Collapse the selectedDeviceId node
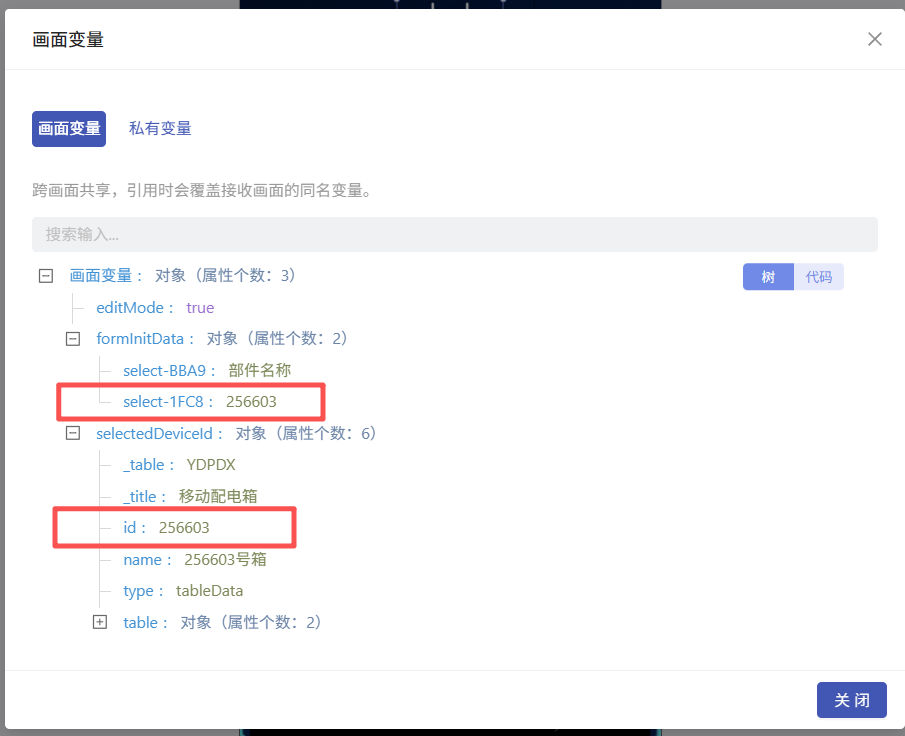905x736 pixels. click(72, 433)
